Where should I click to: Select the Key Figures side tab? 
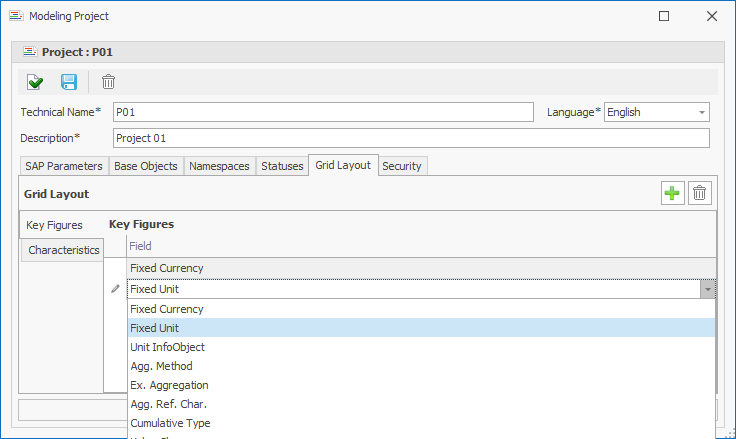pos(54,225)
